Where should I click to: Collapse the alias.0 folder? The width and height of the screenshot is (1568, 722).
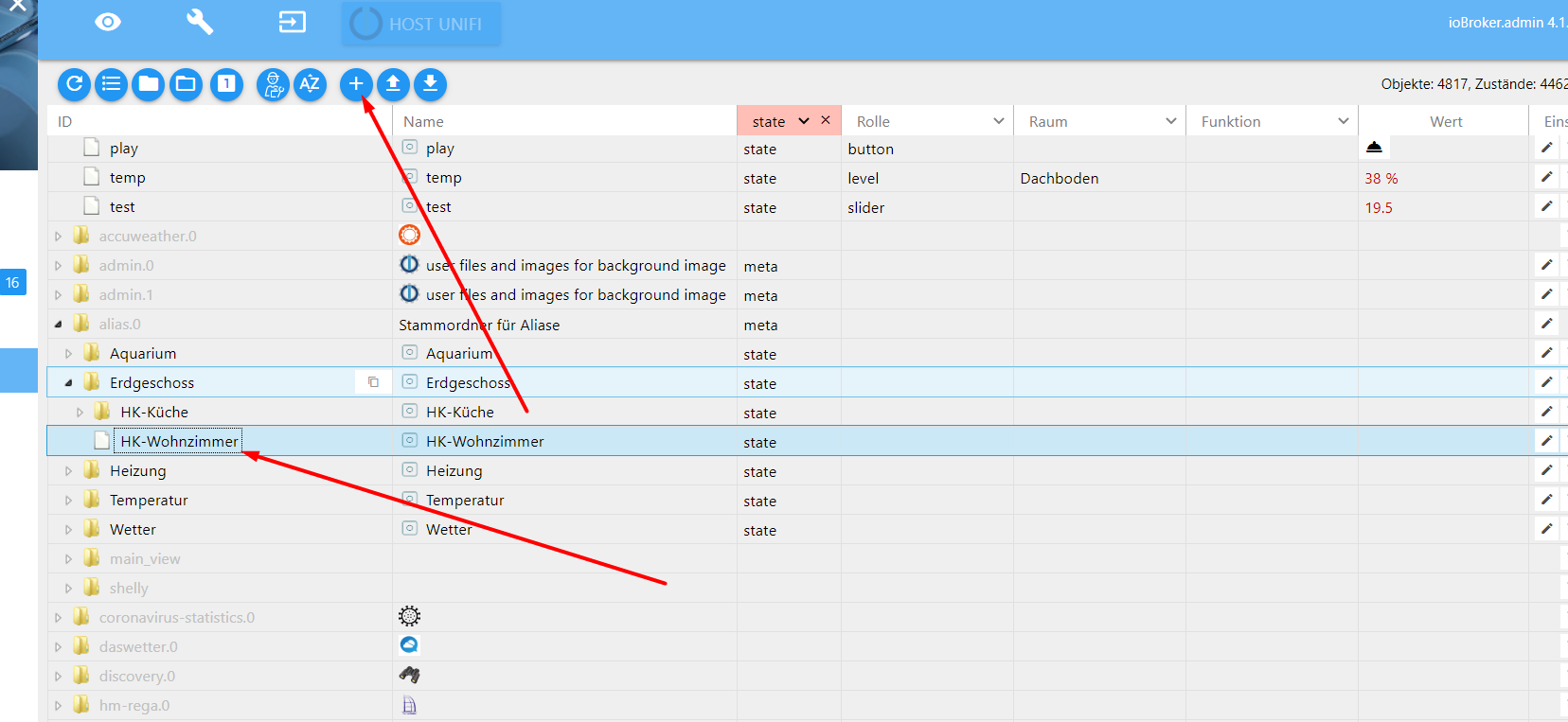tap(58, 325)
